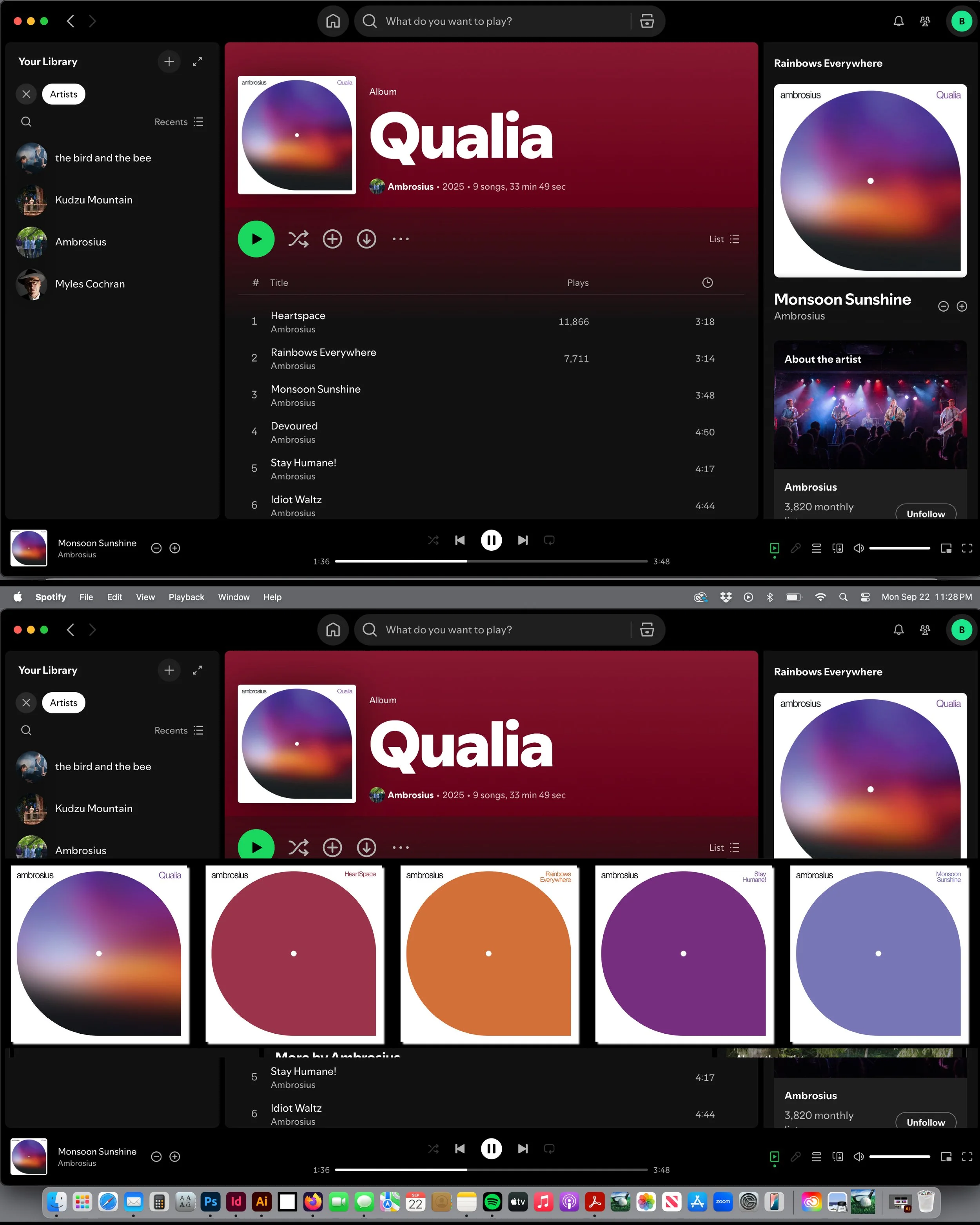Clear library filter with X in upper window
Image resolution: width=980 pixels, height=1225 pixels.
click(26, 94)
